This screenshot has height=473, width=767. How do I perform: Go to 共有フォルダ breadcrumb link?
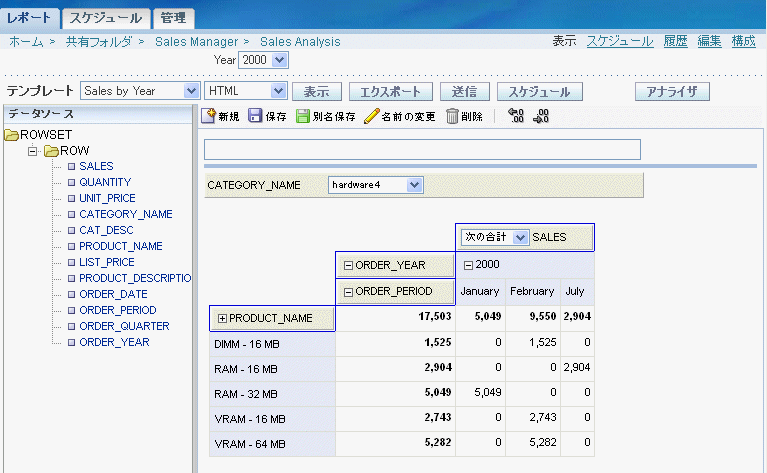tap(99, 42)
